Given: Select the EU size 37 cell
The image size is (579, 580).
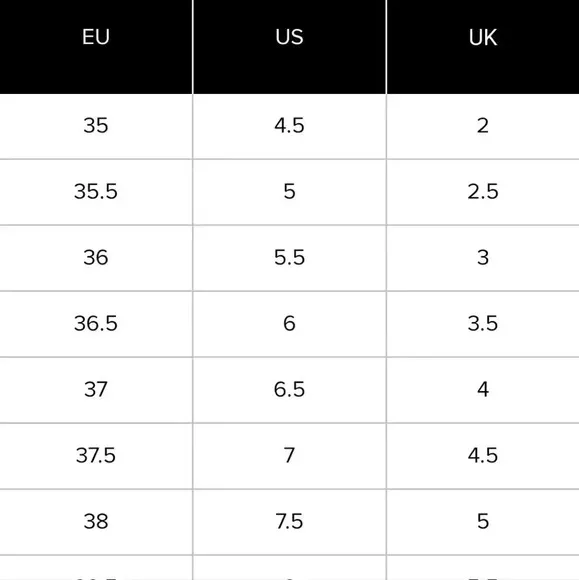Looking at the screenshot, I should click(x=96, y=390).
